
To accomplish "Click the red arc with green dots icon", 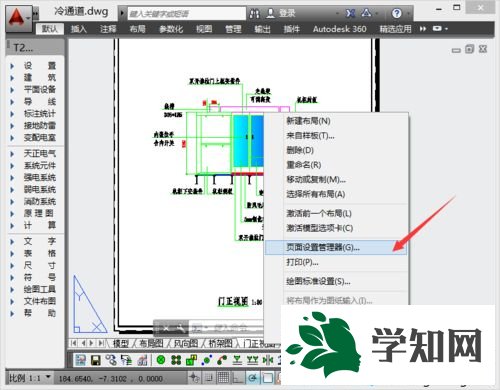I will pyautogui.click(x=222, y=360).
